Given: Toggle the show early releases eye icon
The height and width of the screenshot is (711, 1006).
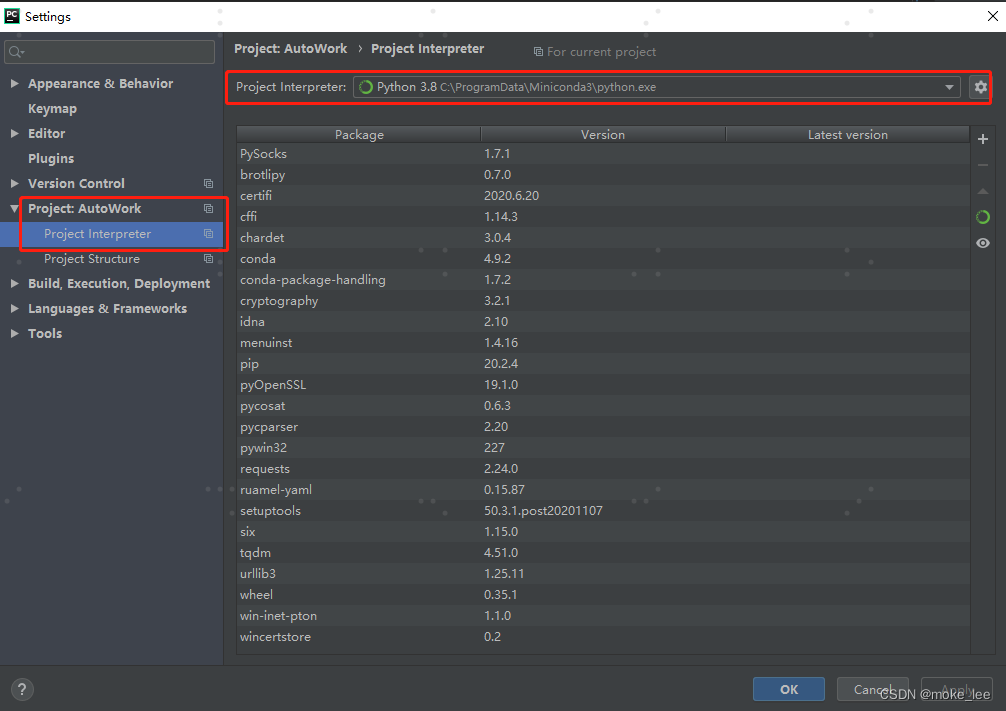Looking at the screenshot, I should 982,243.
